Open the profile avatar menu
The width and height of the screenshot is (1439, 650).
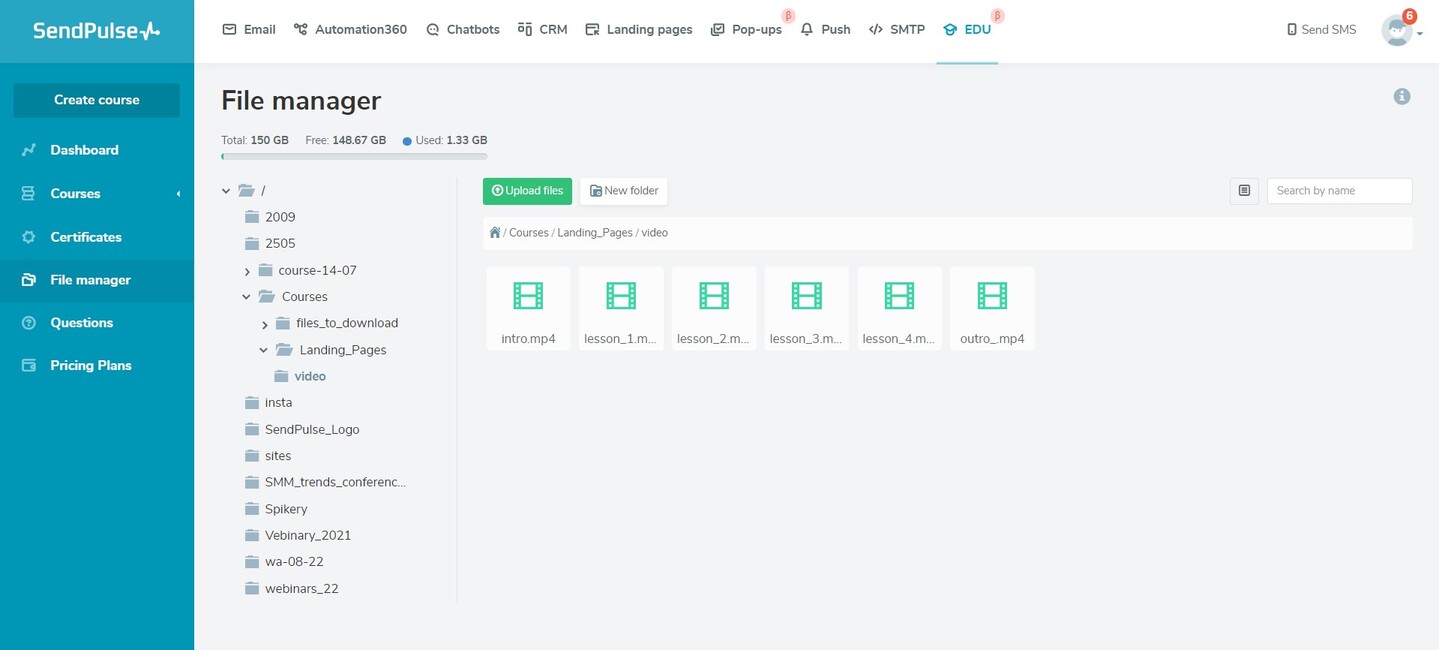click(1396, 31)
